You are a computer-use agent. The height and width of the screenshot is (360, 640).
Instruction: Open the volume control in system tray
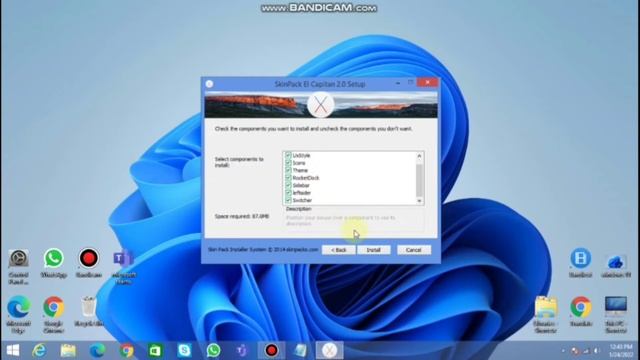tap(596, 351)
